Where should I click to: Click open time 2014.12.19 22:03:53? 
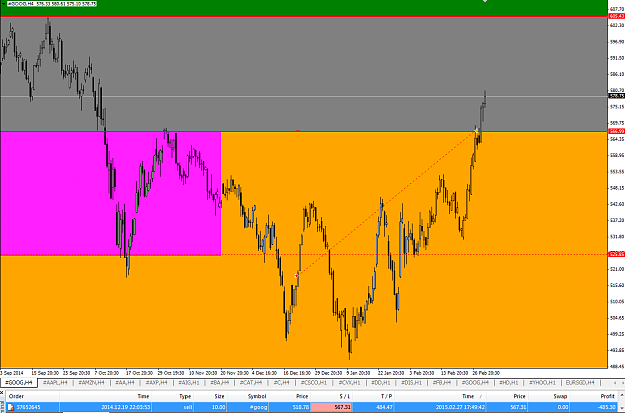126,407
